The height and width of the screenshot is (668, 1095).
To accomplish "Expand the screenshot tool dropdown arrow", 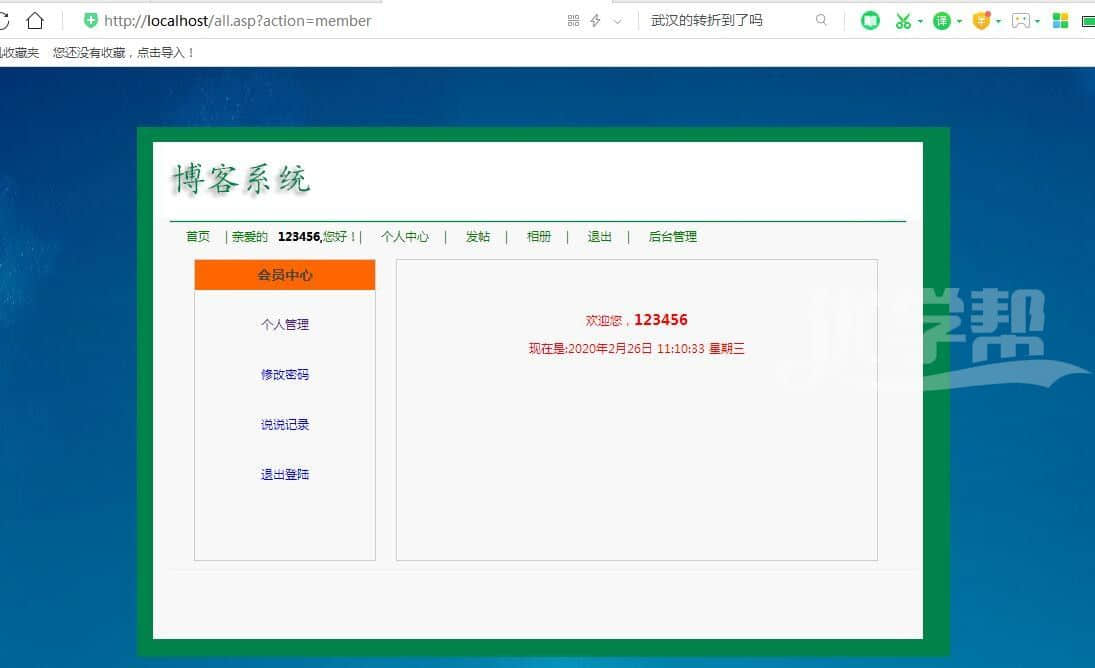I will tap(920, 21).
